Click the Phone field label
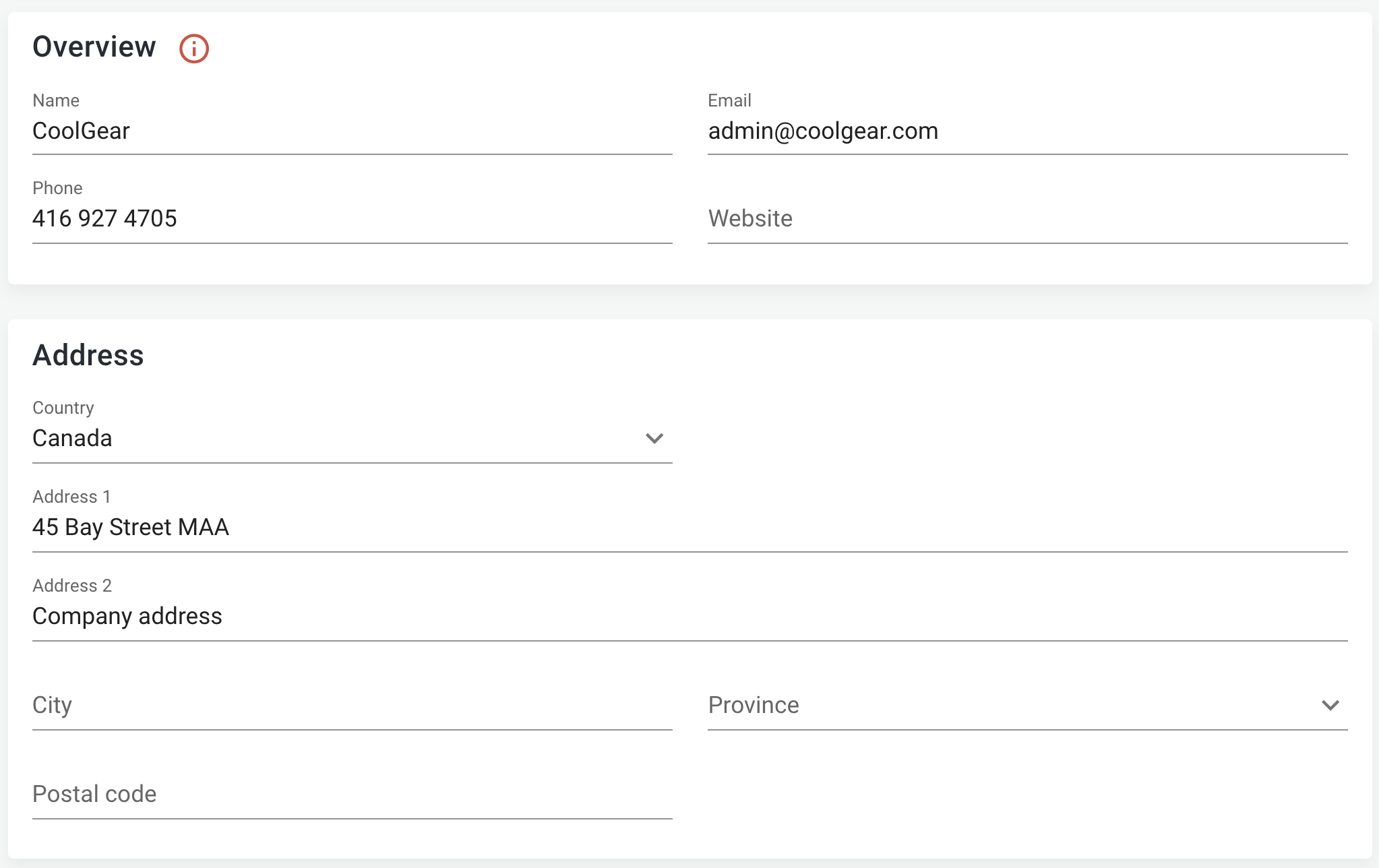 point(57,188)
